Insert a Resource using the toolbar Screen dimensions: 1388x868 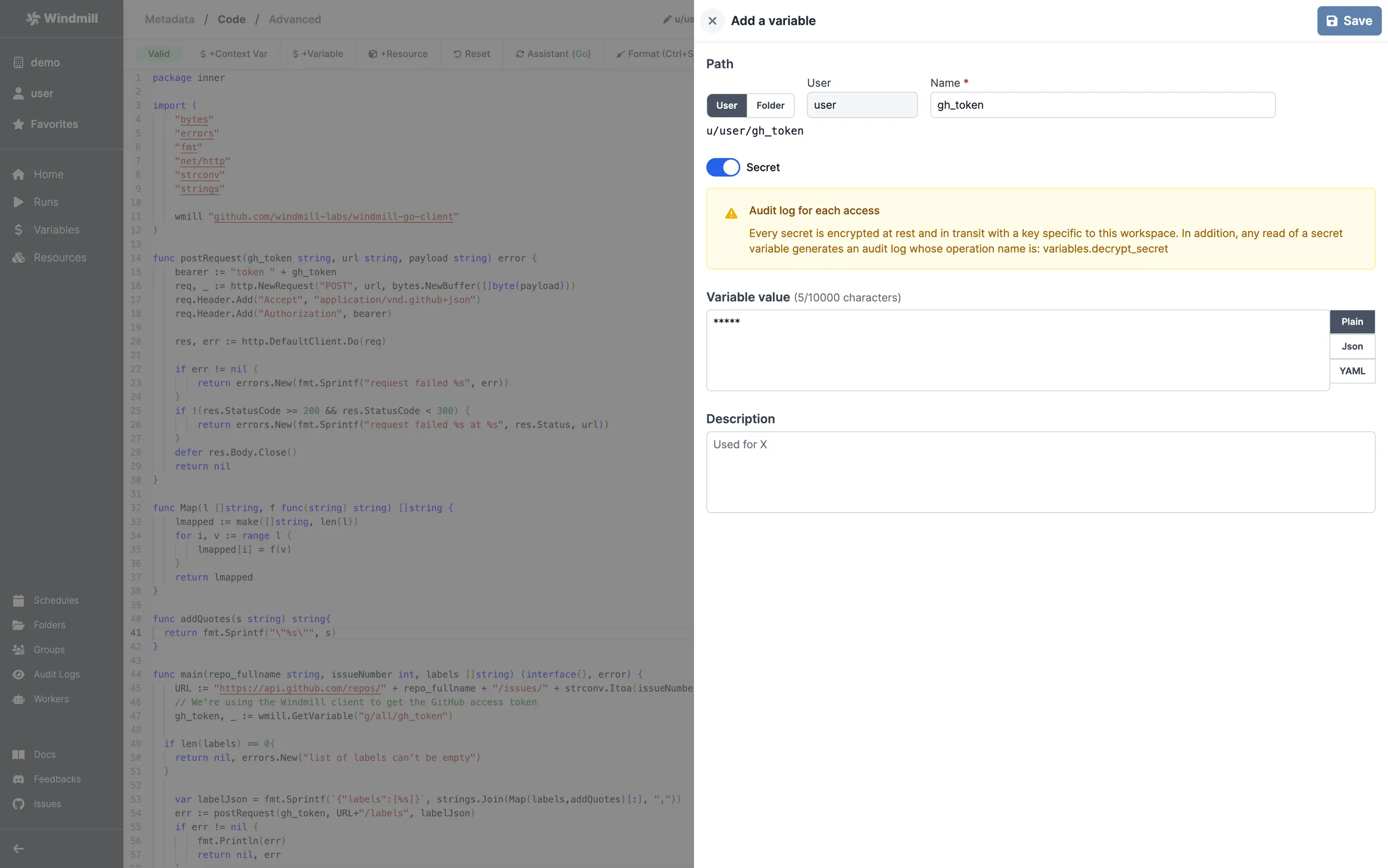click(x=398, y=53)
